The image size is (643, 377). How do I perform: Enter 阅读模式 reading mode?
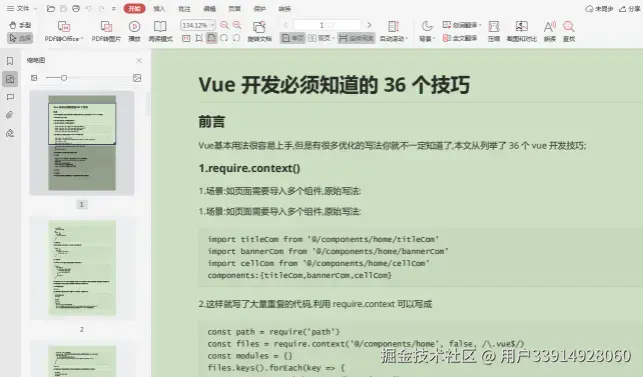tap(160, 31)
